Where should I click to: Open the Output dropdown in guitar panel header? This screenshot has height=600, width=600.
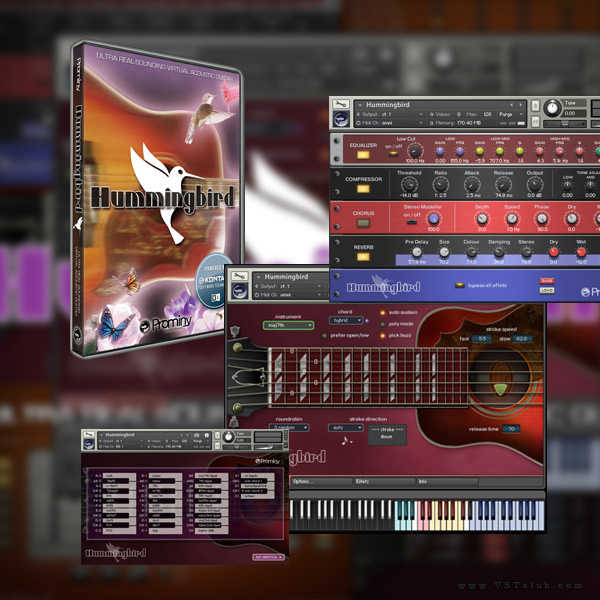(288, 286)
